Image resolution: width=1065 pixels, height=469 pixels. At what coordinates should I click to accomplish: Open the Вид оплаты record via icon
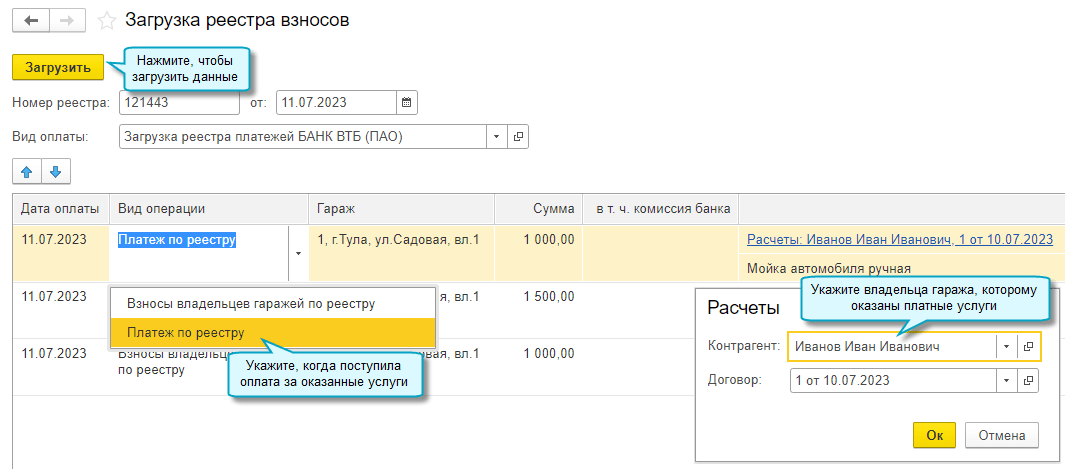[518, 136]
